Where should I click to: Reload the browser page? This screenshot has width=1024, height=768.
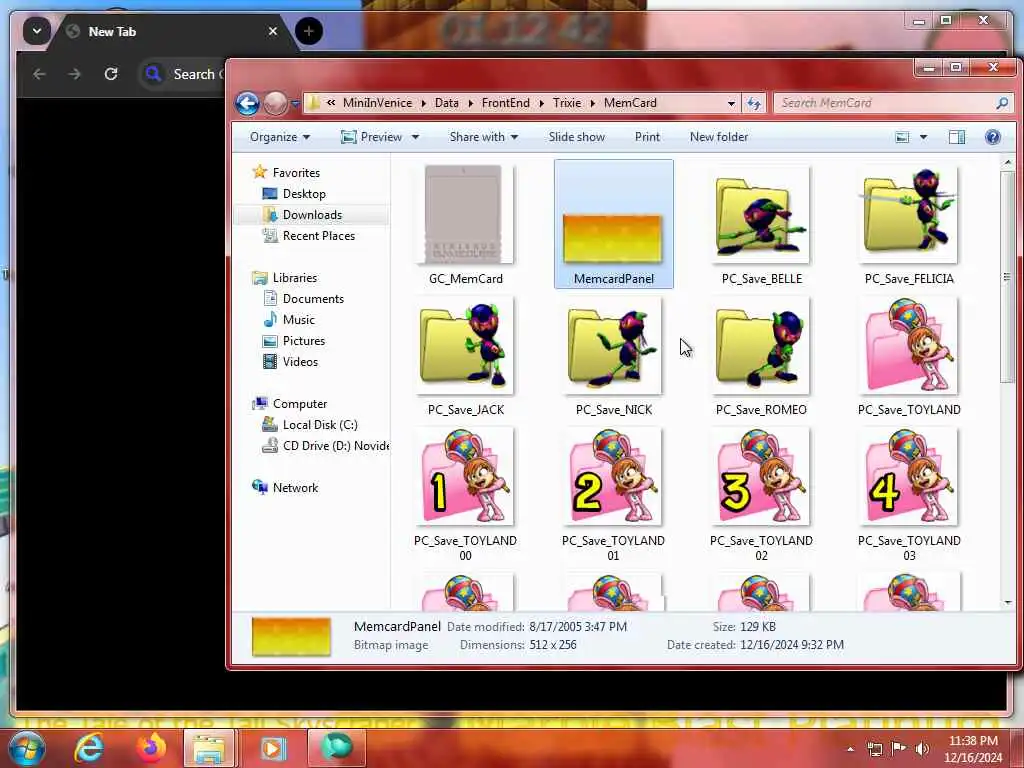[x=111, y=74]
